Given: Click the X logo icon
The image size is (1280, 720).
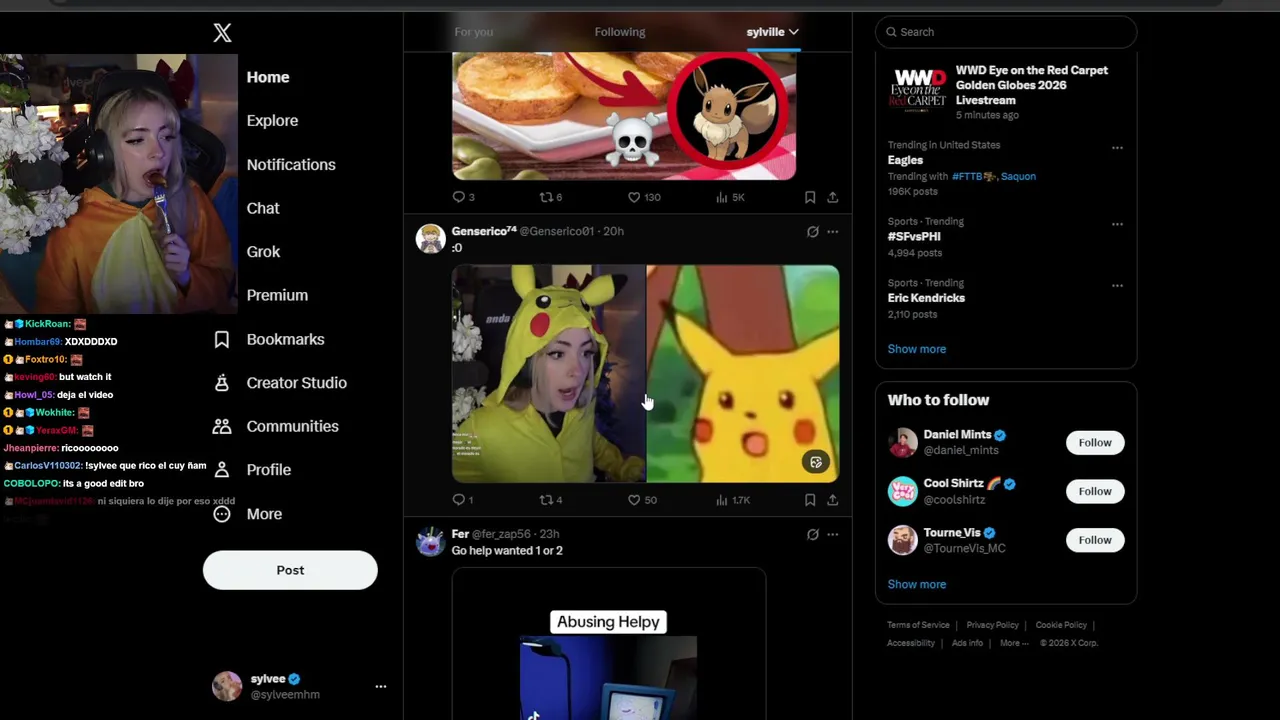Looking at the screenshot, I should click(x=222, y=33).
